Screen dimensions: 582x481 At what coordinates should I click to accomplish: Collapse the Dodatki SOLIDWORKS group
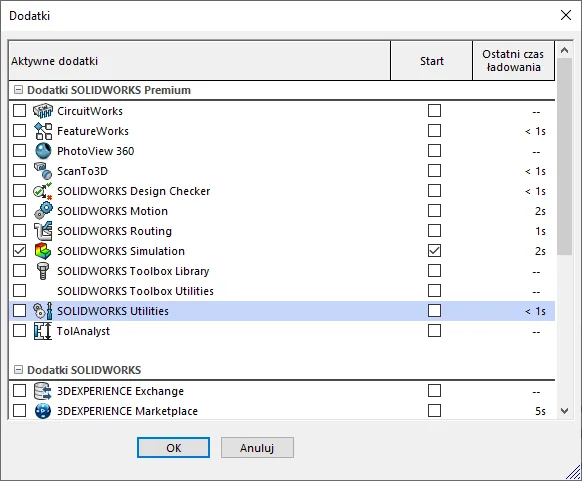(18, 370)
